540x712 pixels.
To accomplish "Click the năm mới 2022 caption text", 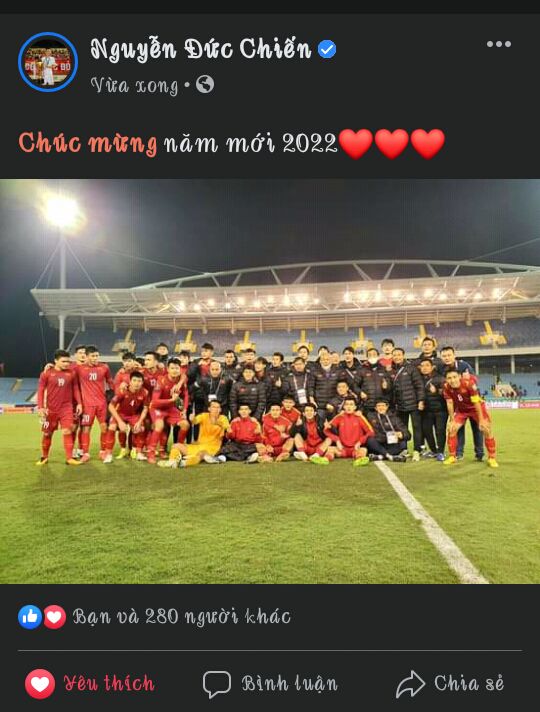I will point(251,143).
